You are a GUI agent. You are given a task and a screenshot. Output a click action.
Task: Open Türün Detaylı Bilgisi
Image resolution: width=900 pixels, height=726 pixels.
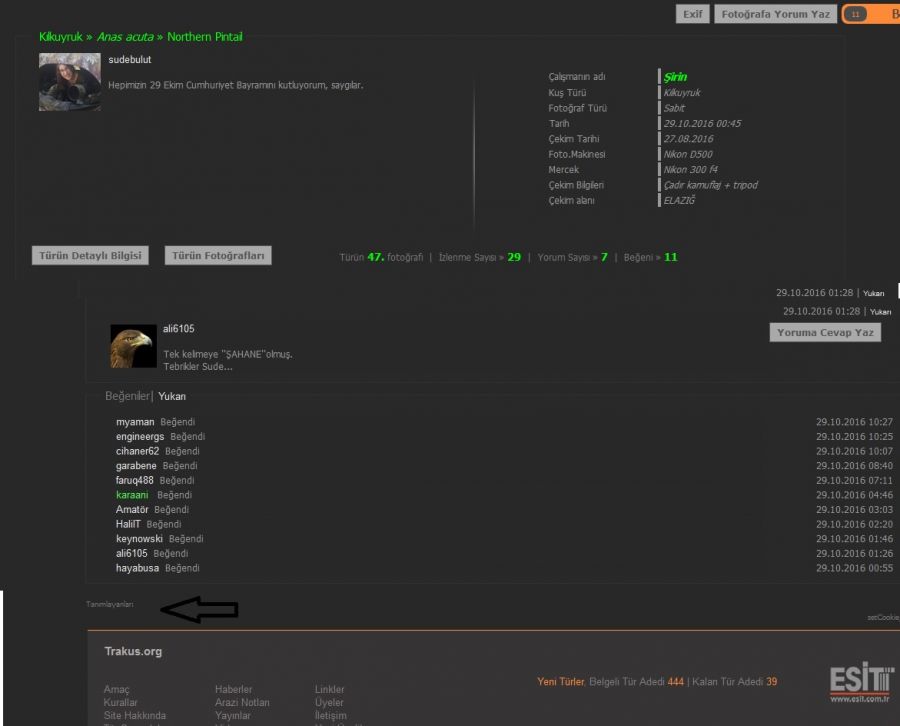(x=90, y=255)
